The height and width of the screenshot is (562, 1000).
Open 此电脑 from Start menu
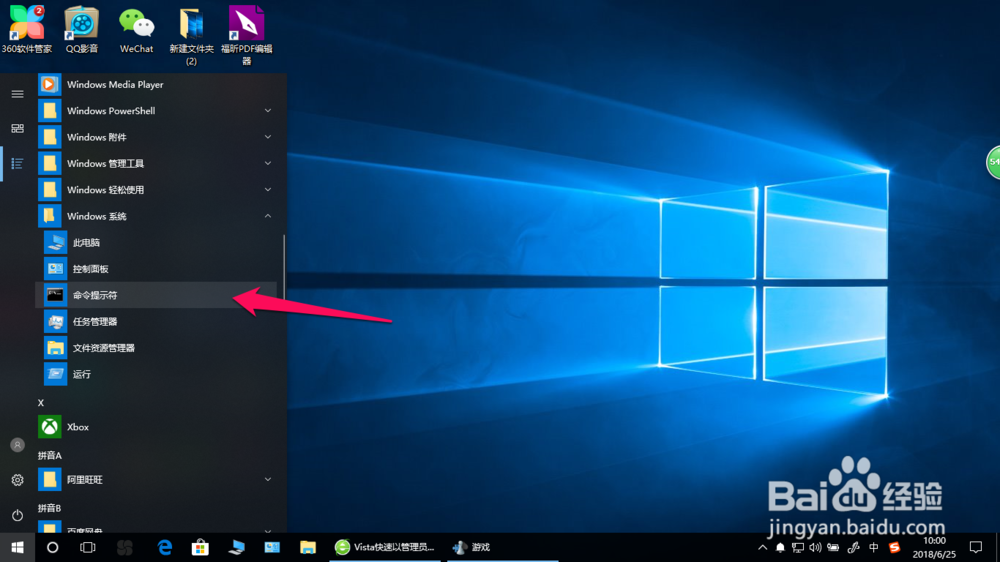coord(156,242)
